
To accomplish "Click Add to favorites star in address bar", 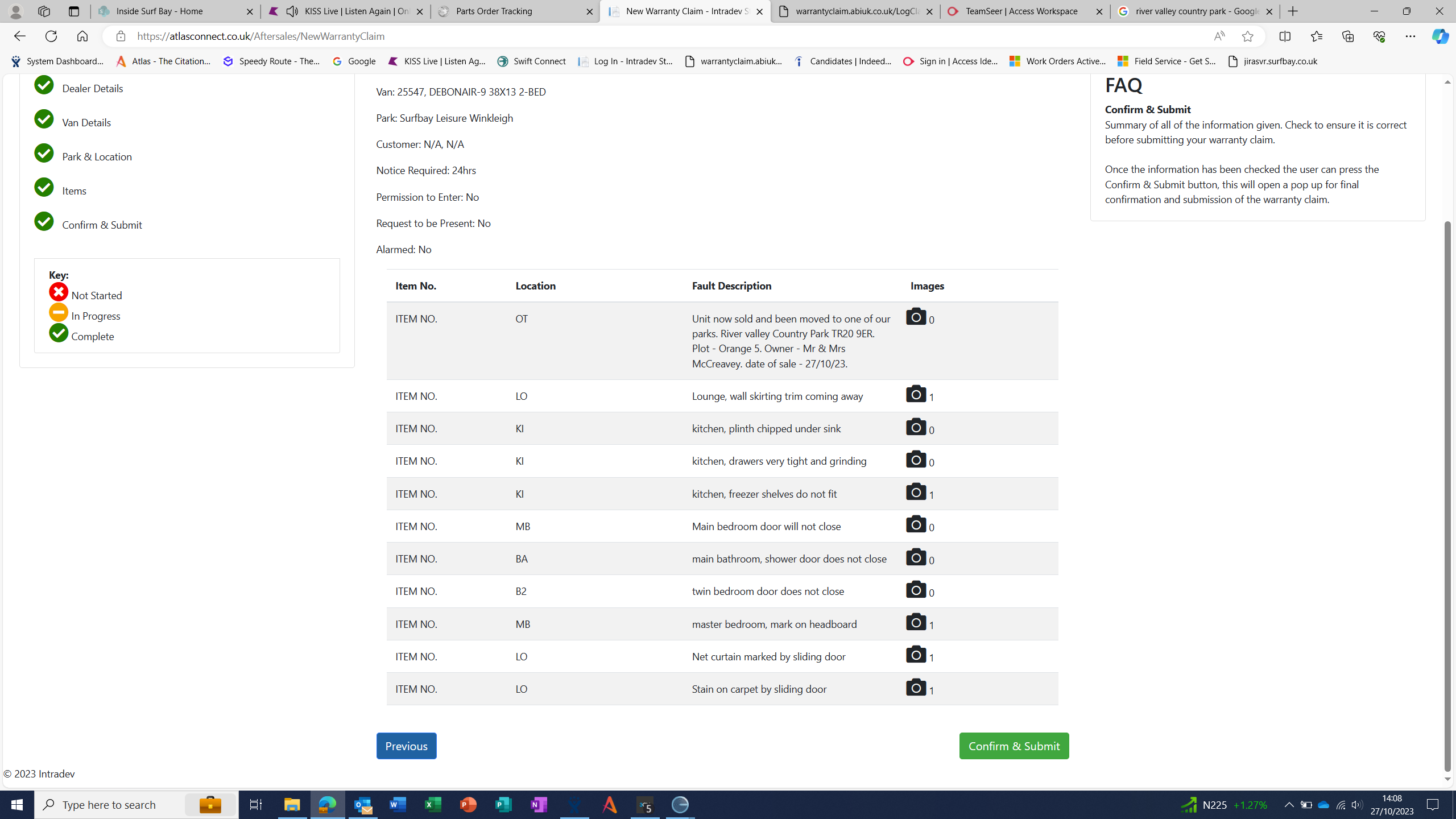I will (1247, 36).
